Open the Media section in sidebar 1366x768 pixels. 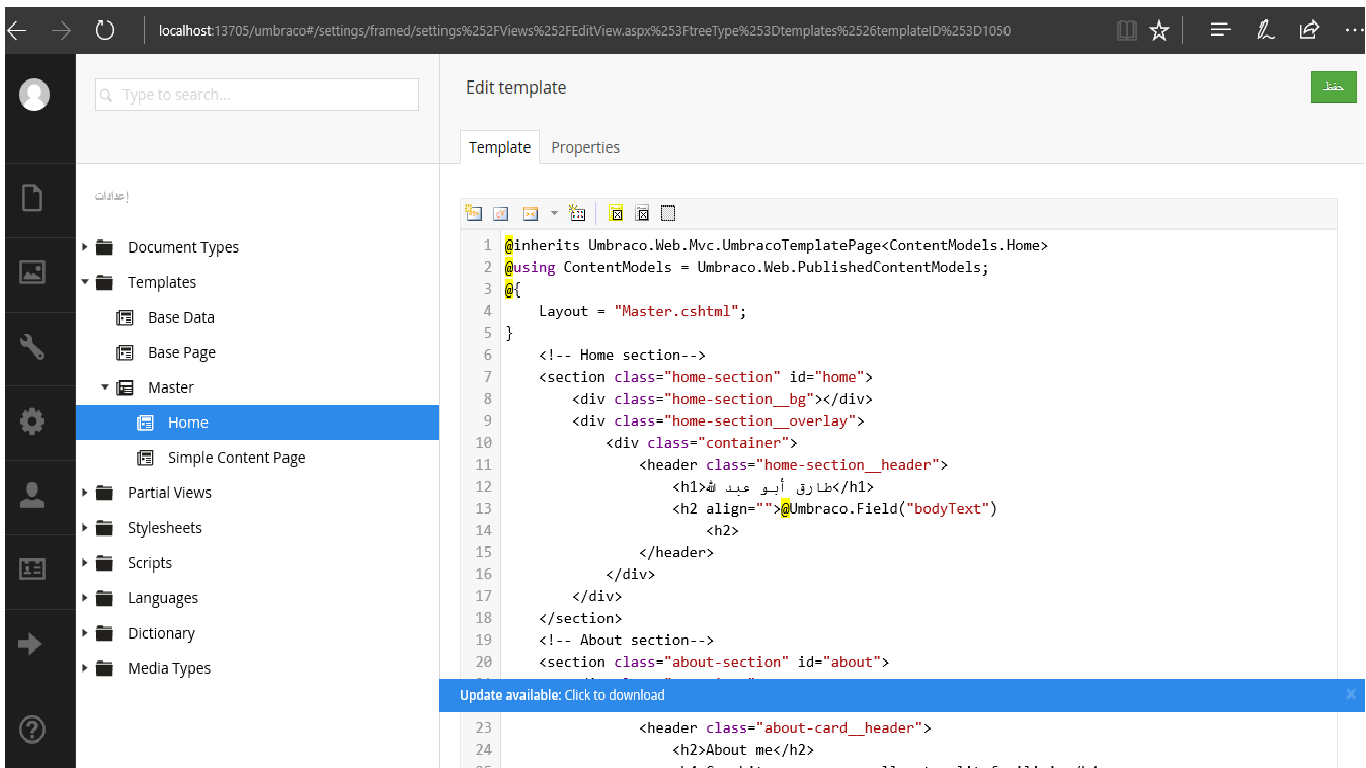(x=32, y=272)
